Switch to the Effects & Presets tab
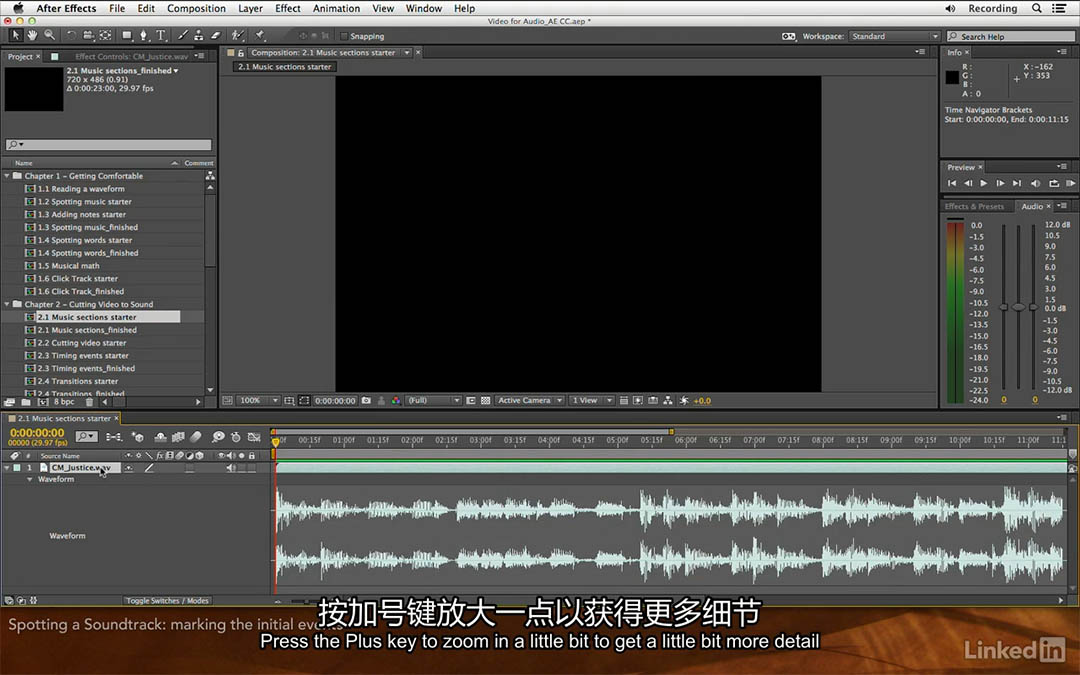Image resolution: width=1080 pixels, height=675 pixels. point(974,207)
